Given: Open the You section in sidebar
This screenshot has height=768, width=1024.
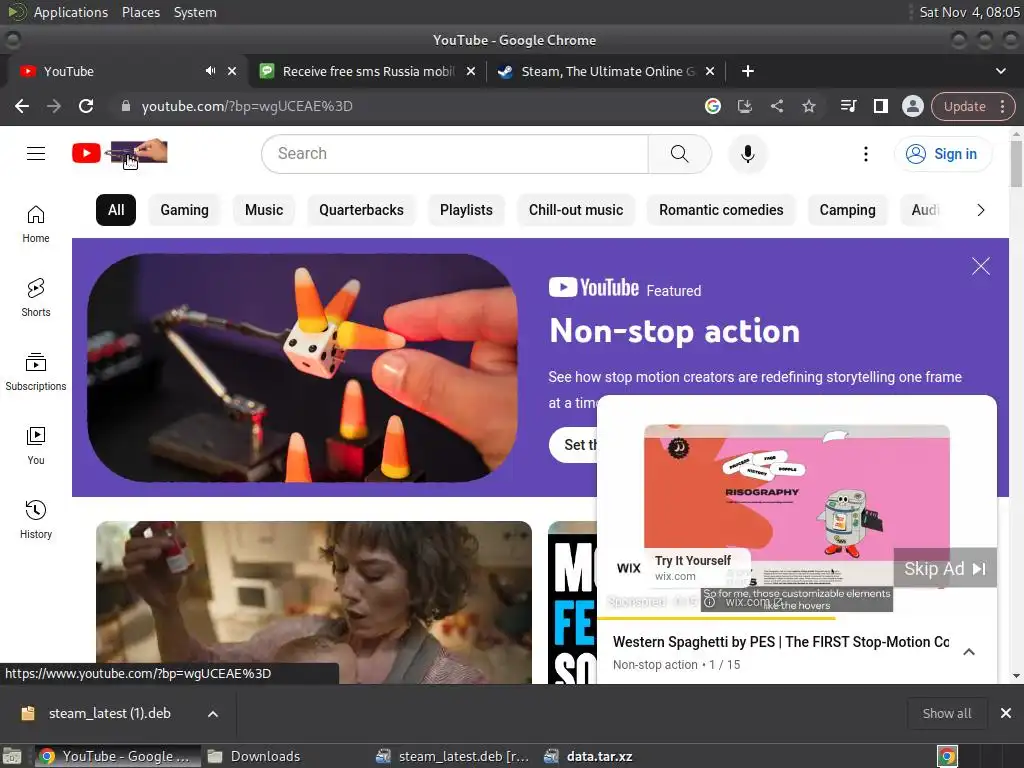Looking at the screenshot, I should [36, 445].
